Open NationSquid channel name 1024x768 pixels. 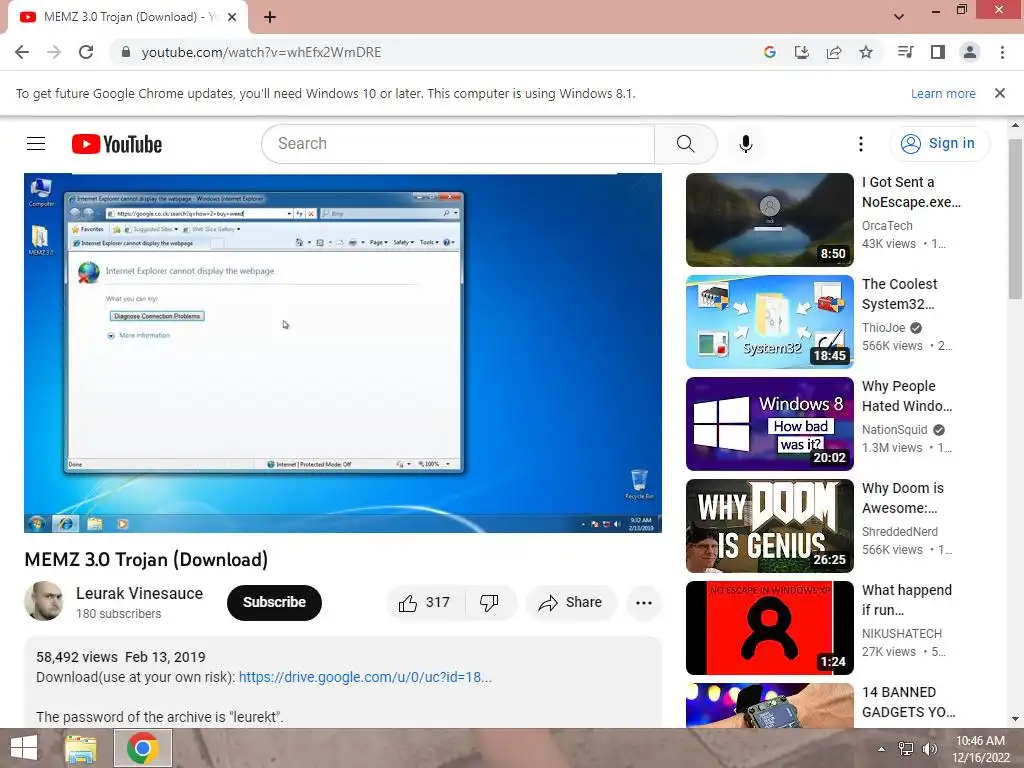(895, 430)
